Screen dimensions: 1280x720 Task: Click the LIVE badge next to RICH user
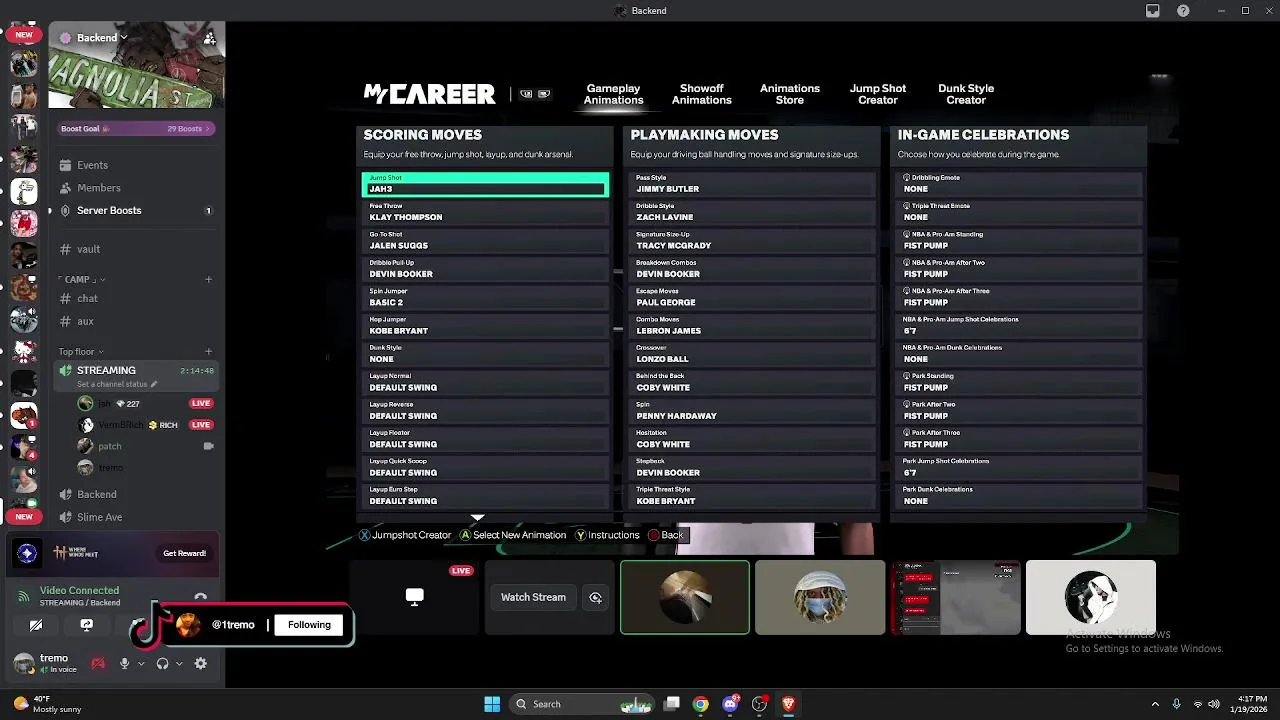tap(201, 425)
